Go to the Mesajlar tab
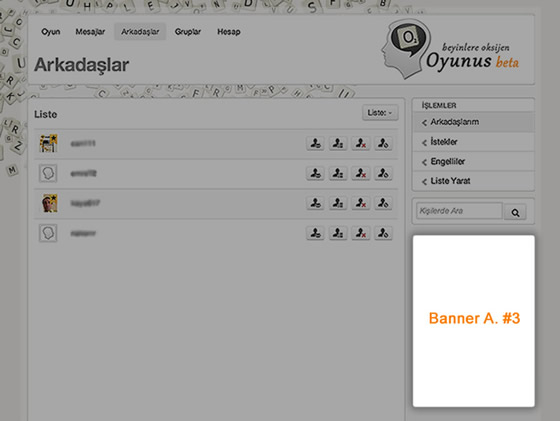 [90, 32]
